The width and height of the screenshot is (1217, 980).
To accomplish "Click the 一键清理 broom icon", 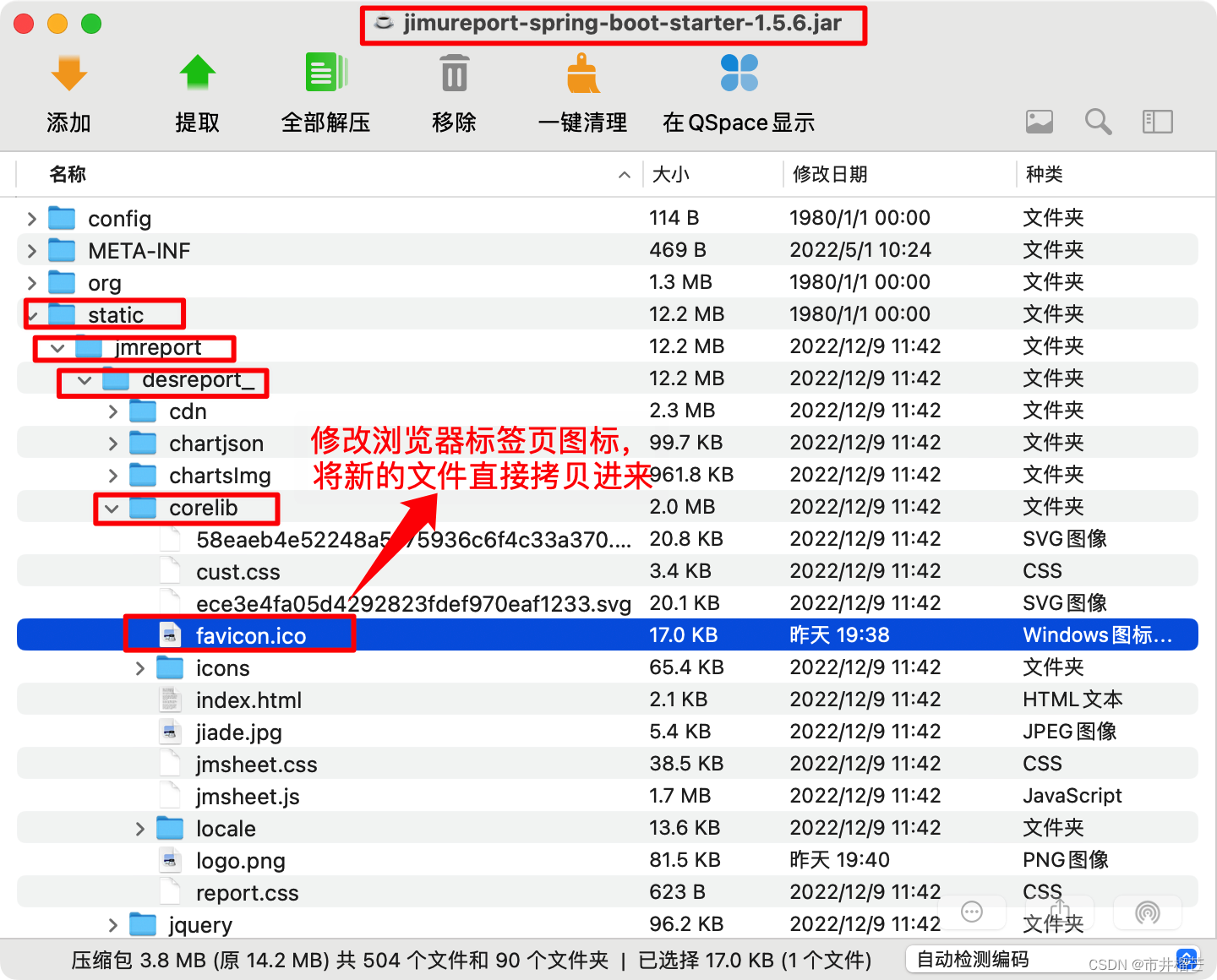I will click(583, 73).
